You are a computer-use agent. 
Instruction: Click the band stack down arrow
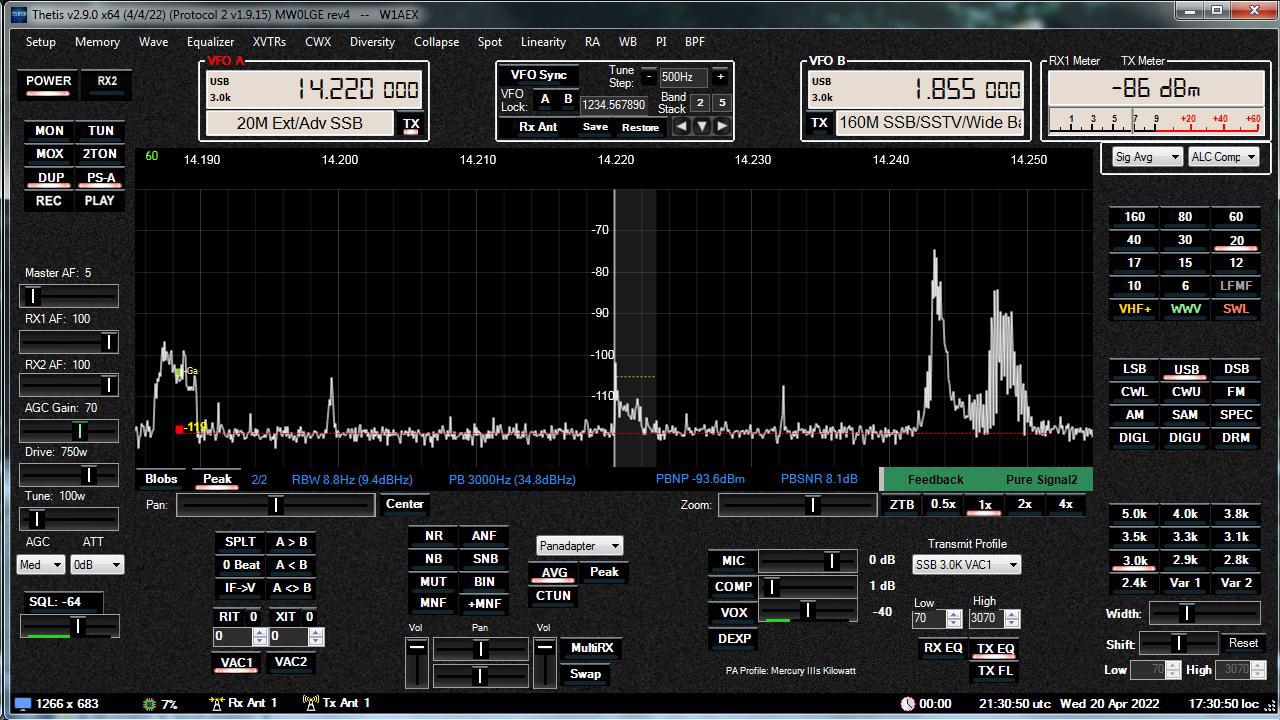pyautogui.click(x=702, y=126)
